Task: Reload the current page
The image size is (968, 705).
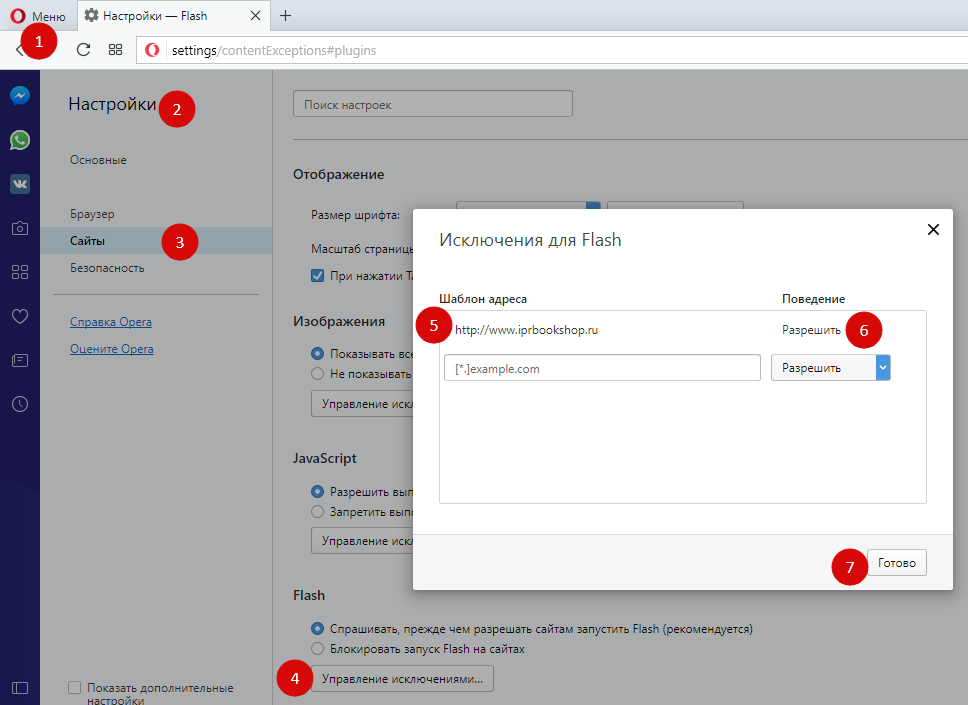Action: click(84, 50)
